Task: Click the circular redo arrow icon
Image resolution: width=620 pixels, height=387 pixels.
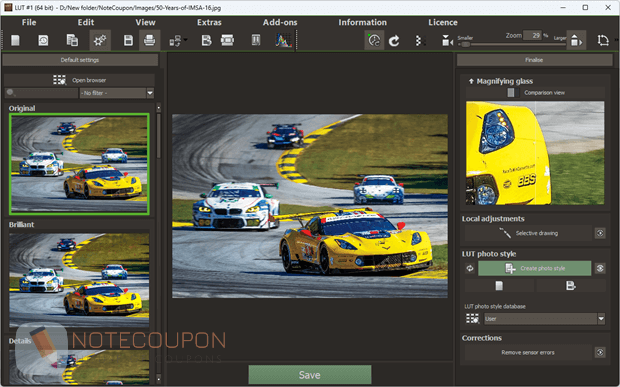Action: tap(394, 41)
